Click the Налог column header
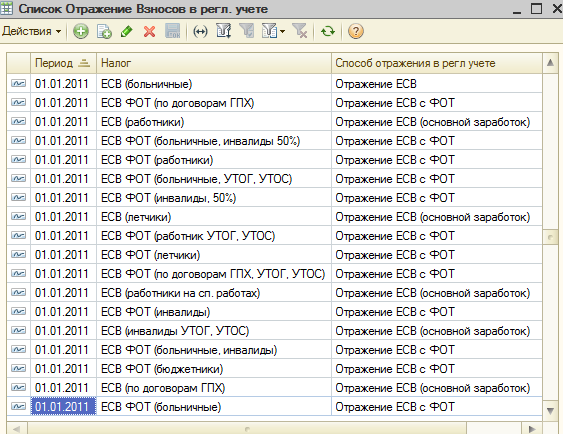Screen dimensions: 563x434 pyautogui.click(x=214, y=63)
